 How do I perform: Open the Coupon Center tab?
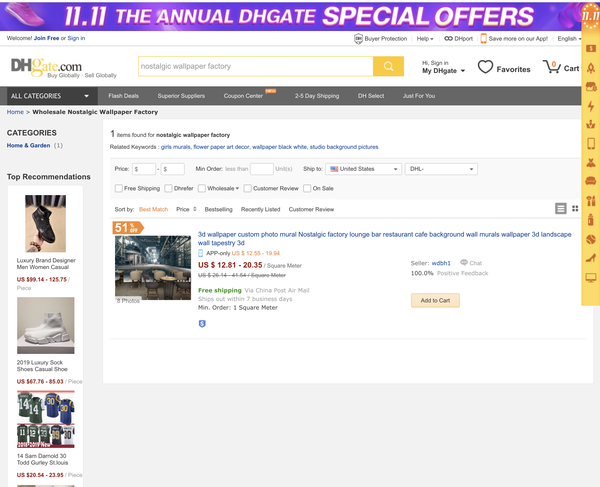coord(243,96)
